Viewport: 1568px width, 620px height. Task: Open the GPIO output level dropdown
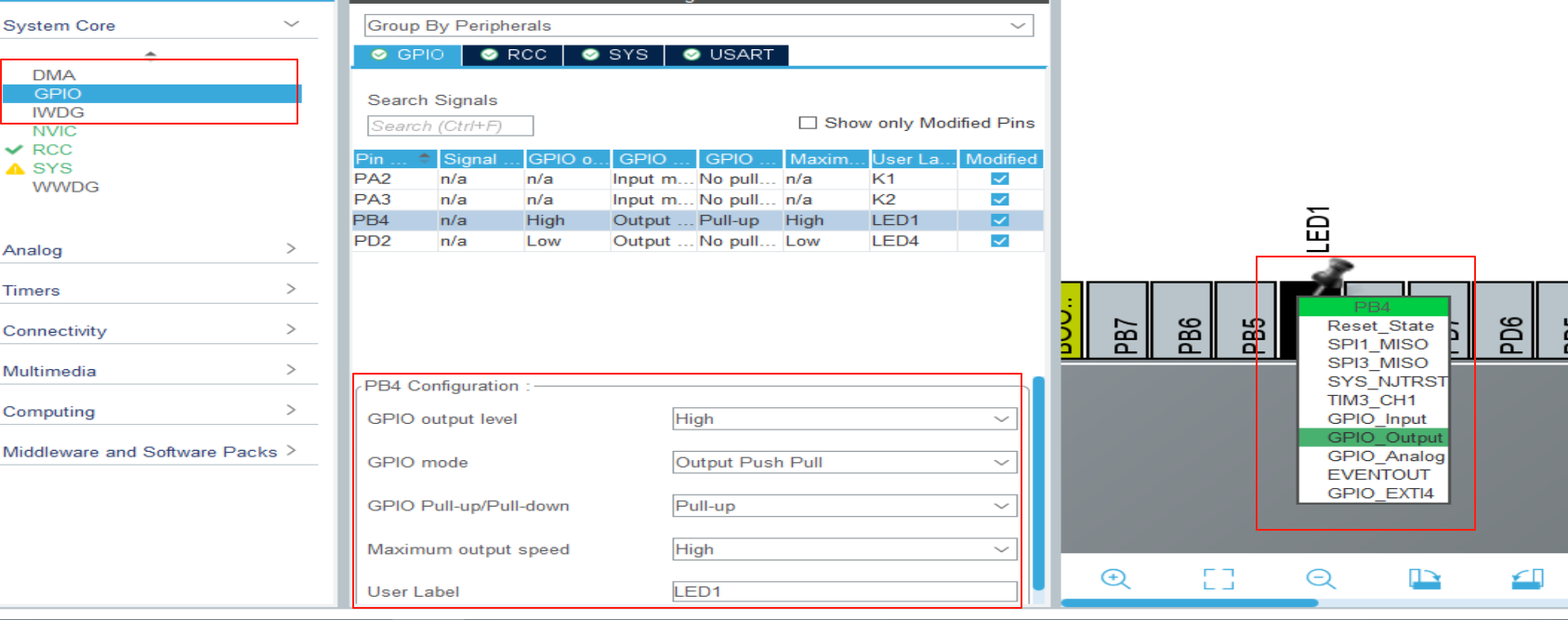pyautogui.click(x=844, y=419)
